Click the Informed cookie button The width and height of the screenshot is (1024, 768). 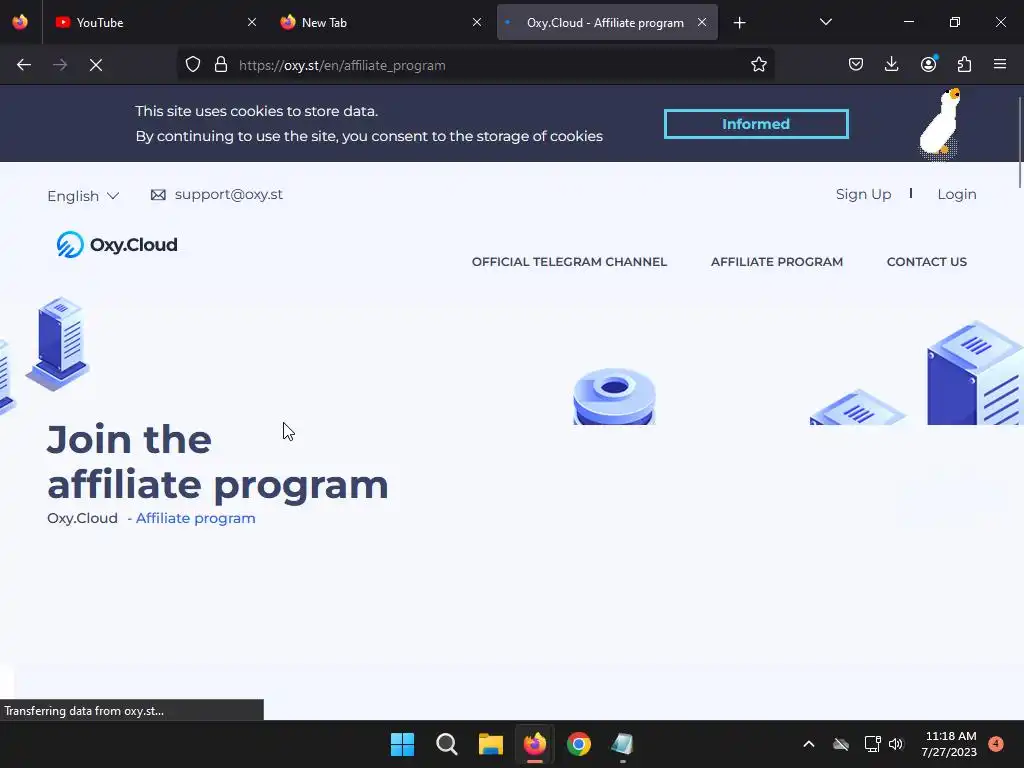[756, 124]
